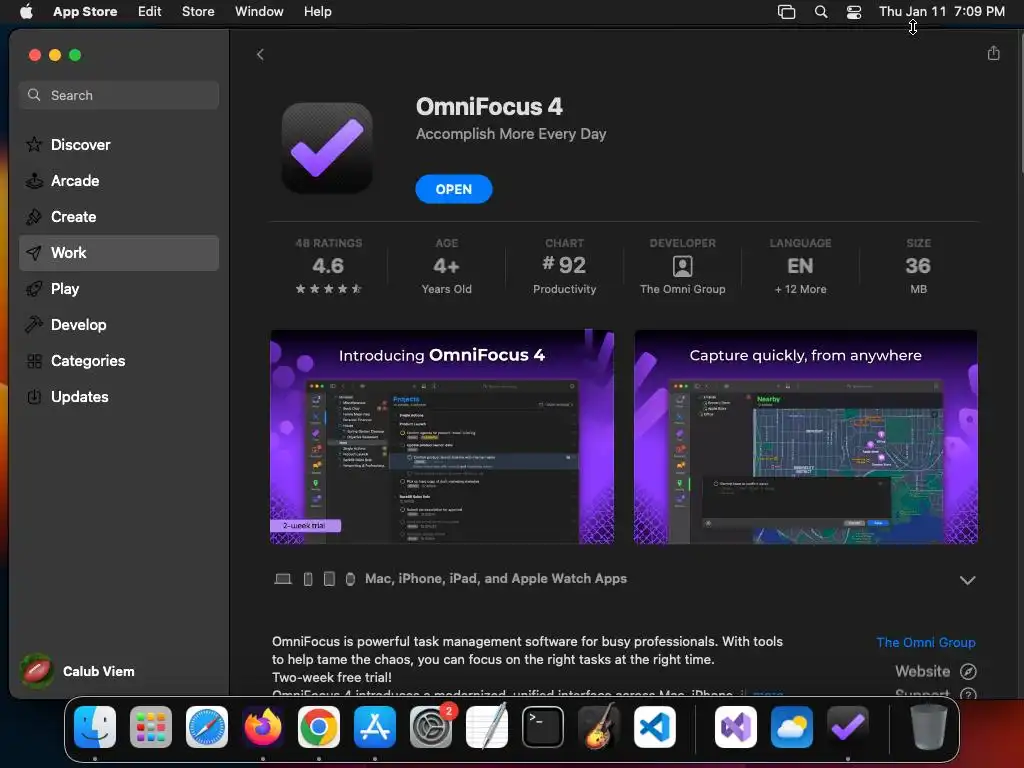
Task: Open Calub Viem account profile
Action: [x=78, y=671]
